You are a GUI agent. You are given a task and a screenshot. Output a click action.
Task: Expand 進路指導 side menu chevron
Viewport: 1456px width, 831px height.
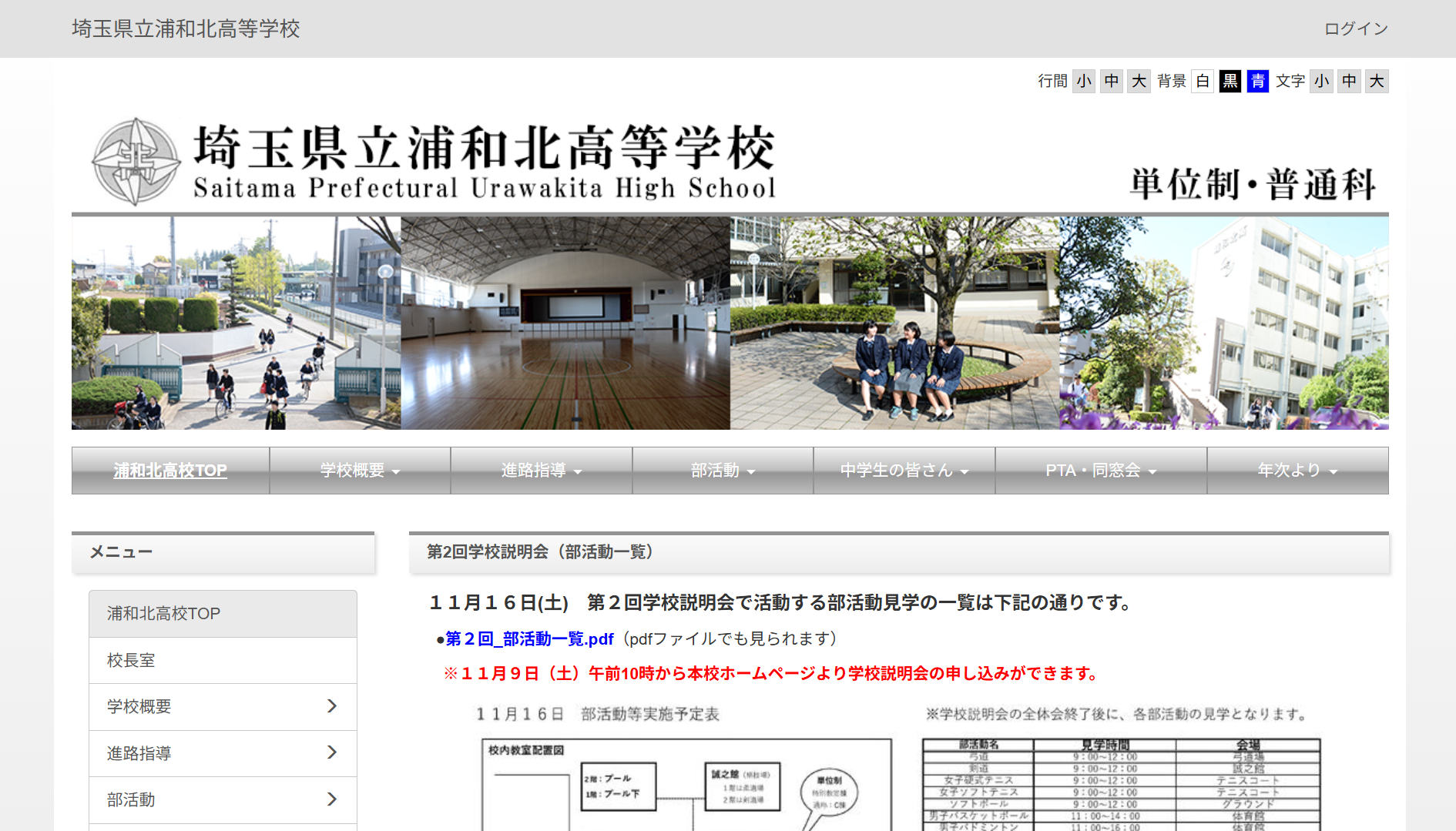click(332, 752)
